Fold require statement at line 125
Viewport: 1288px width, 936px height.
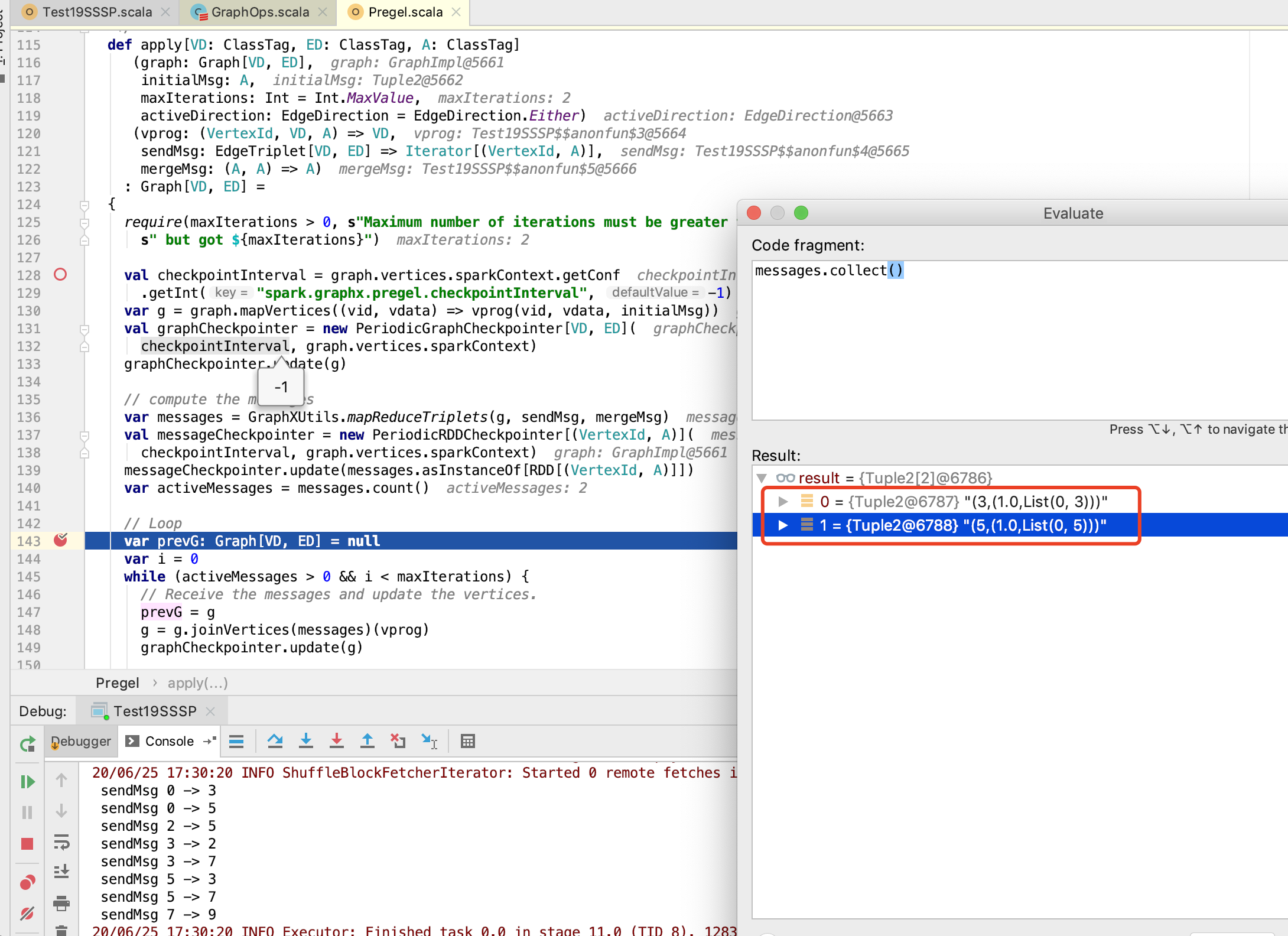(84, 223)
